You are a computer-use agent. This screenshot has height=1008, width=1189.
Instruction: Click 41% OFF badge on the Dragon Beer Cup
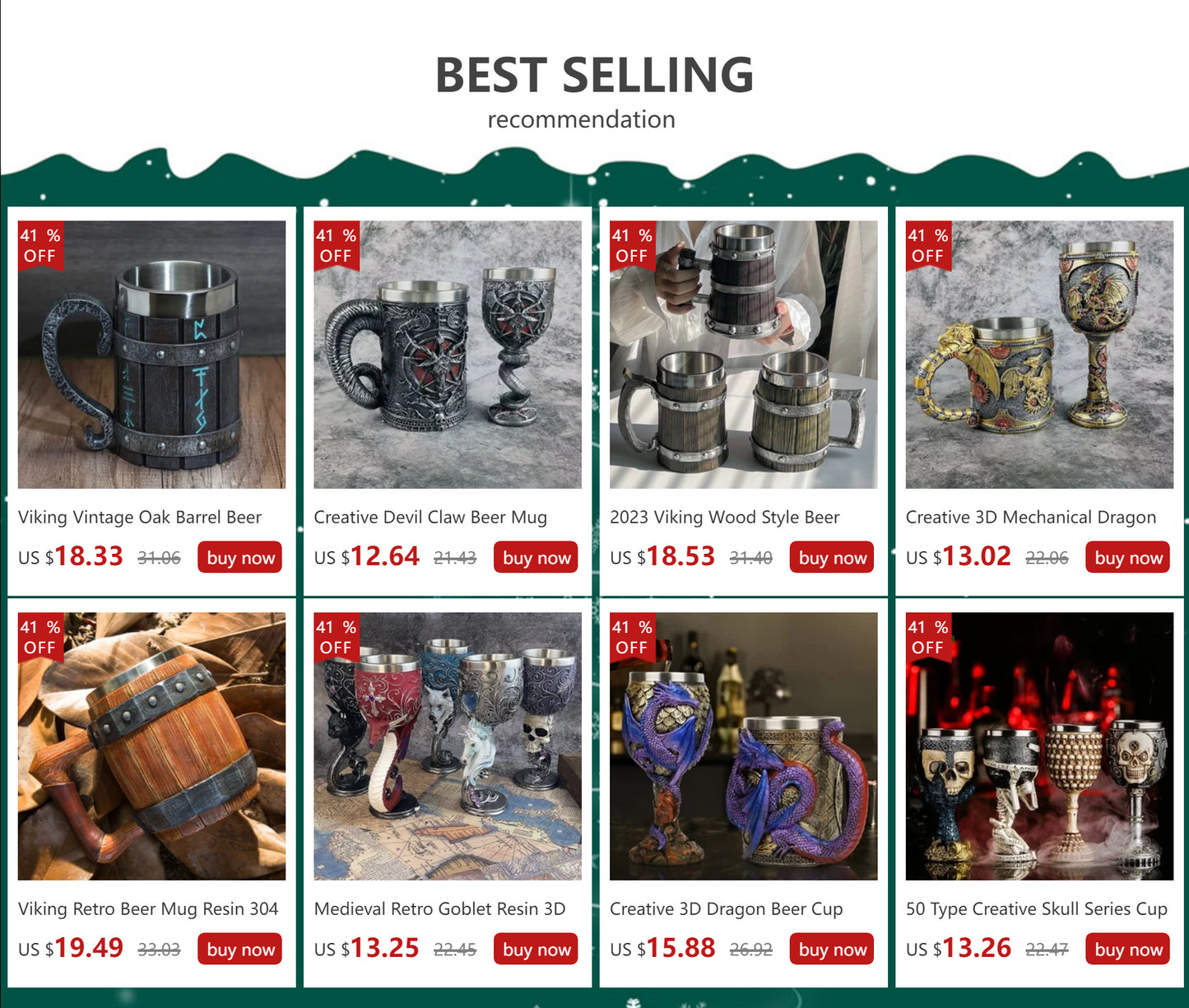click(x=633, y=637)
